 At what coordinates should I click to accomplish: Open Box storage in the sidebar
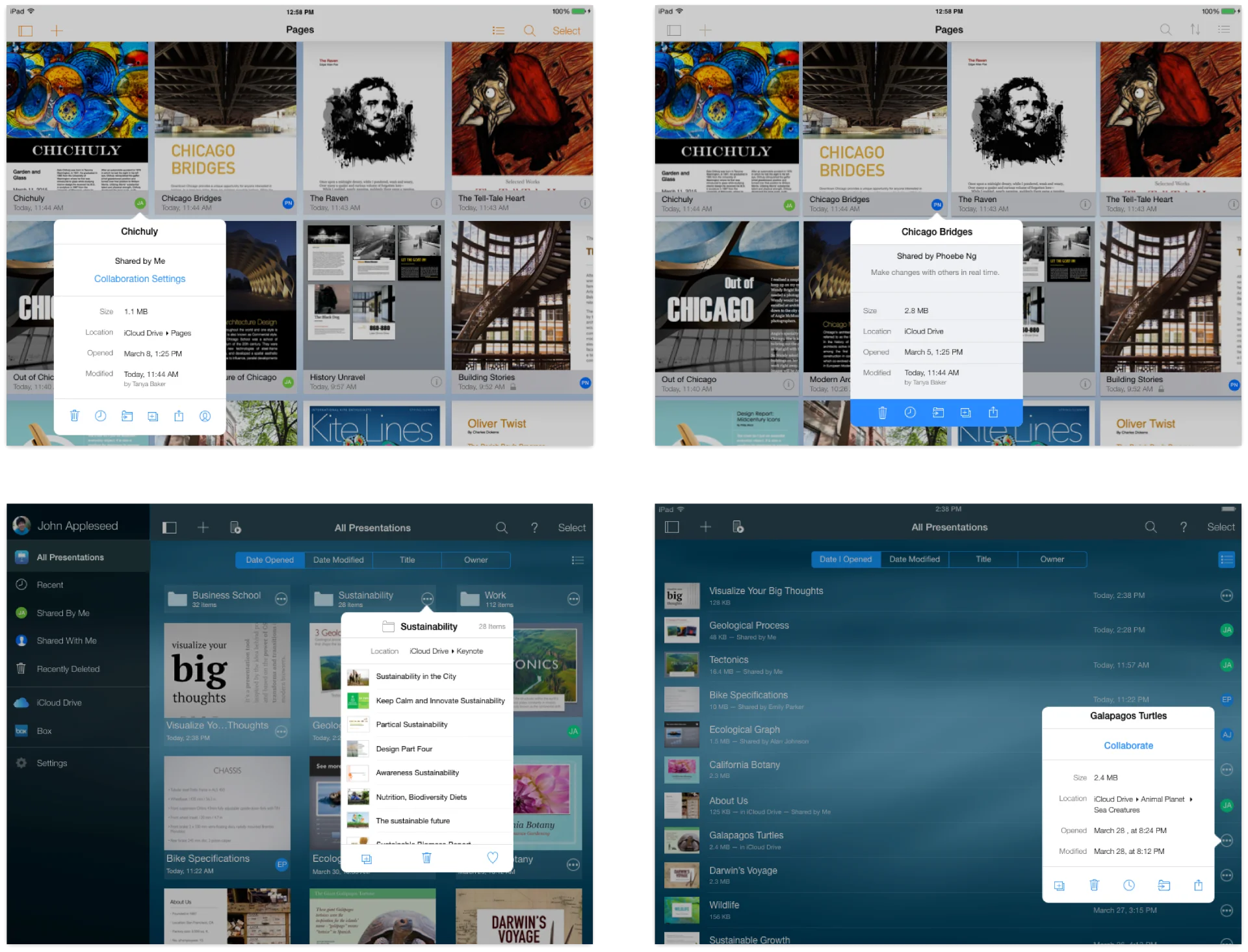pos(44,730)
